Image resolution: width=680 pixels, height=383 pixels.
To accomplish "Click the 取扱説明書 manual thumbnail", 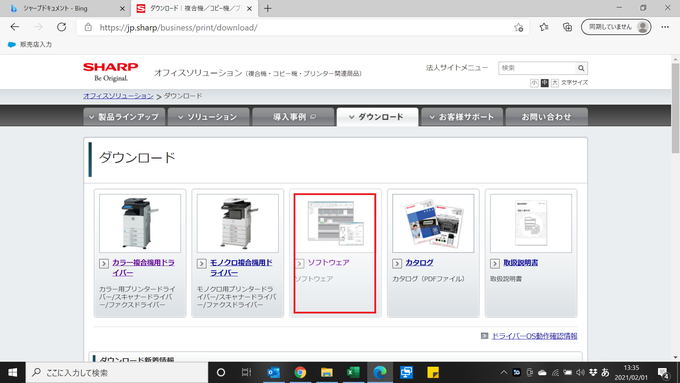I will coord(531,223).
